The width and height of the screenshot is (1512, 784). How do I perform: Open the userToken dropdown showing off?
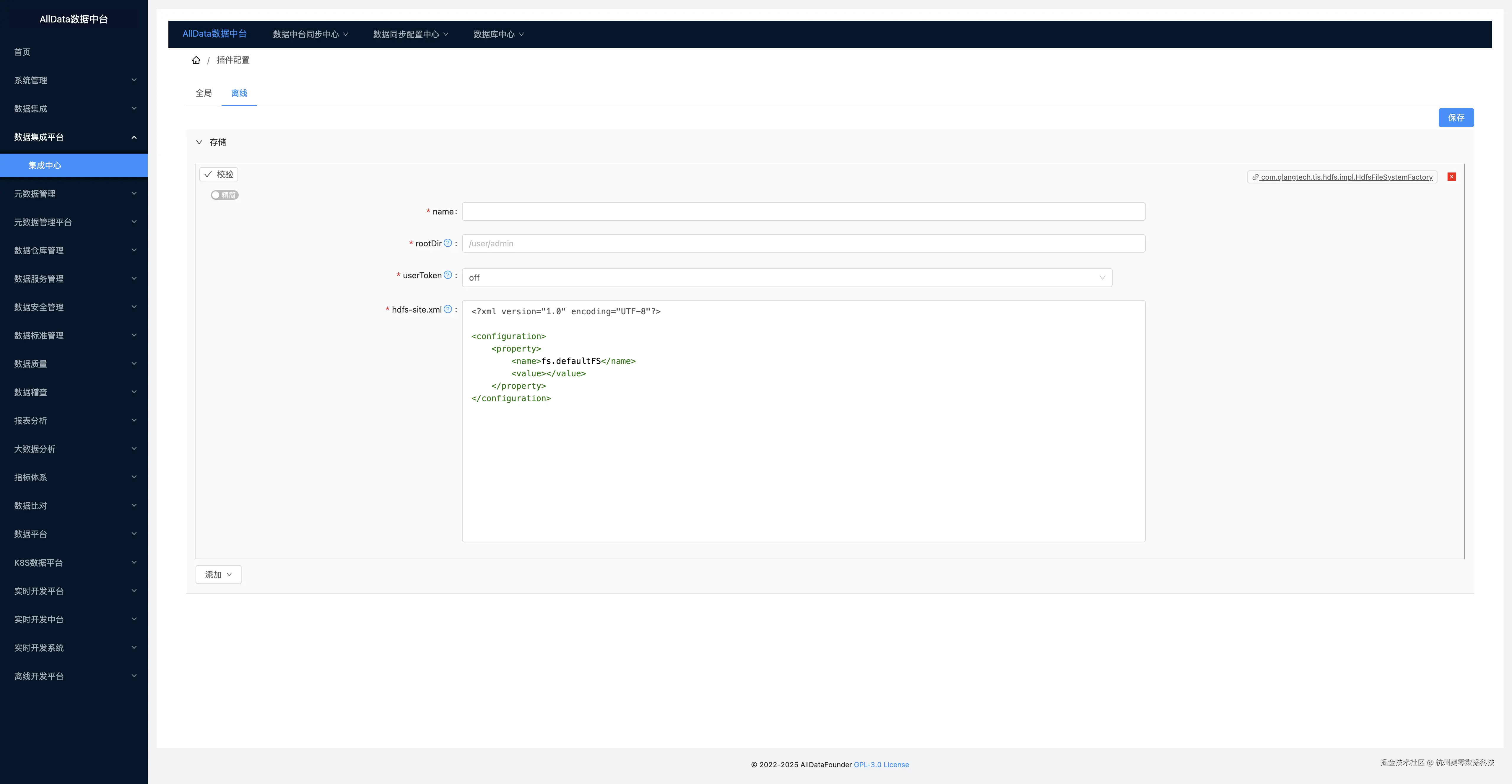pos(786,278)
